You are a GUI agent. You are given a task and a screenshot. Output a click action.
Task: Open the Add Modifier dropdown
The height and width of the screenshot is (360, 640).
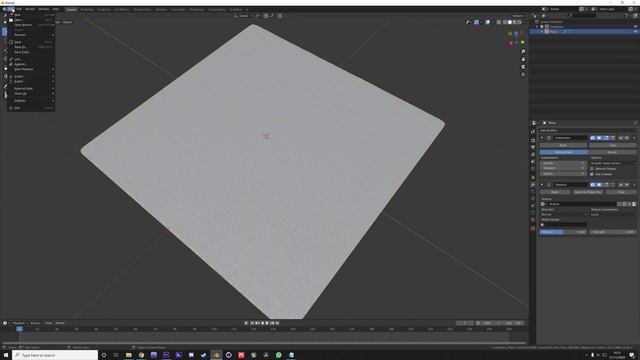point(588,130)
